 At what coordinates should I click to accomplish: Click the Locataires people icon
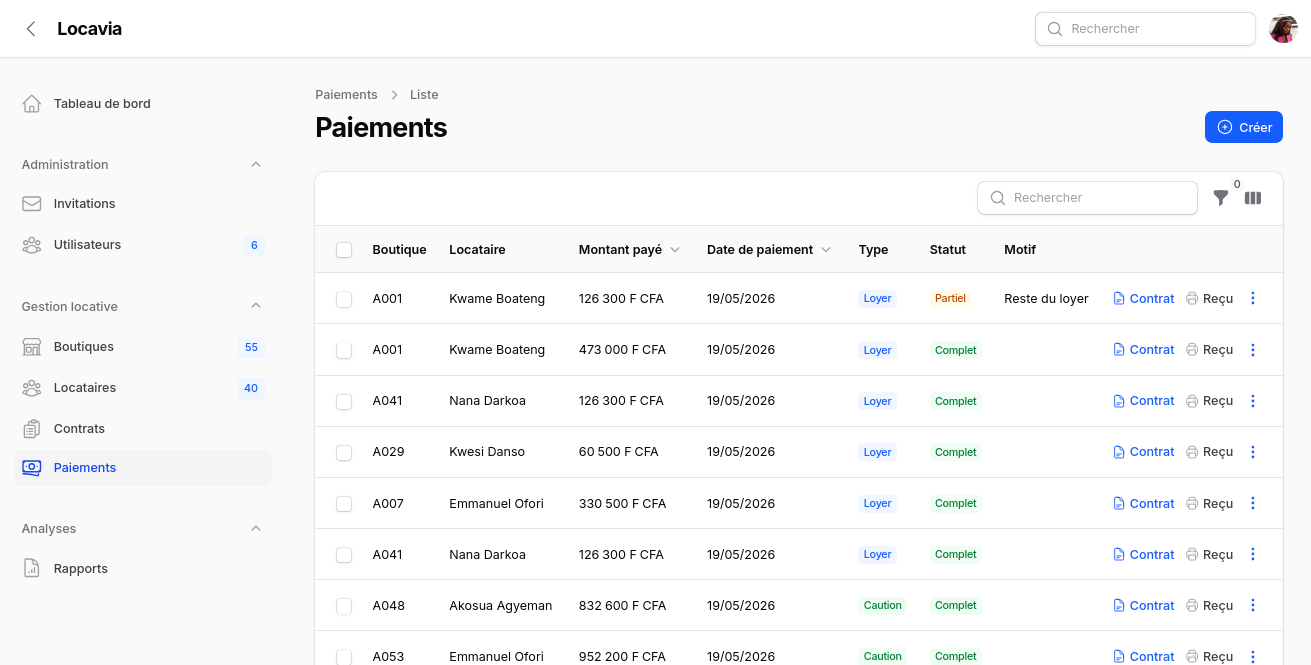(32, 388)
